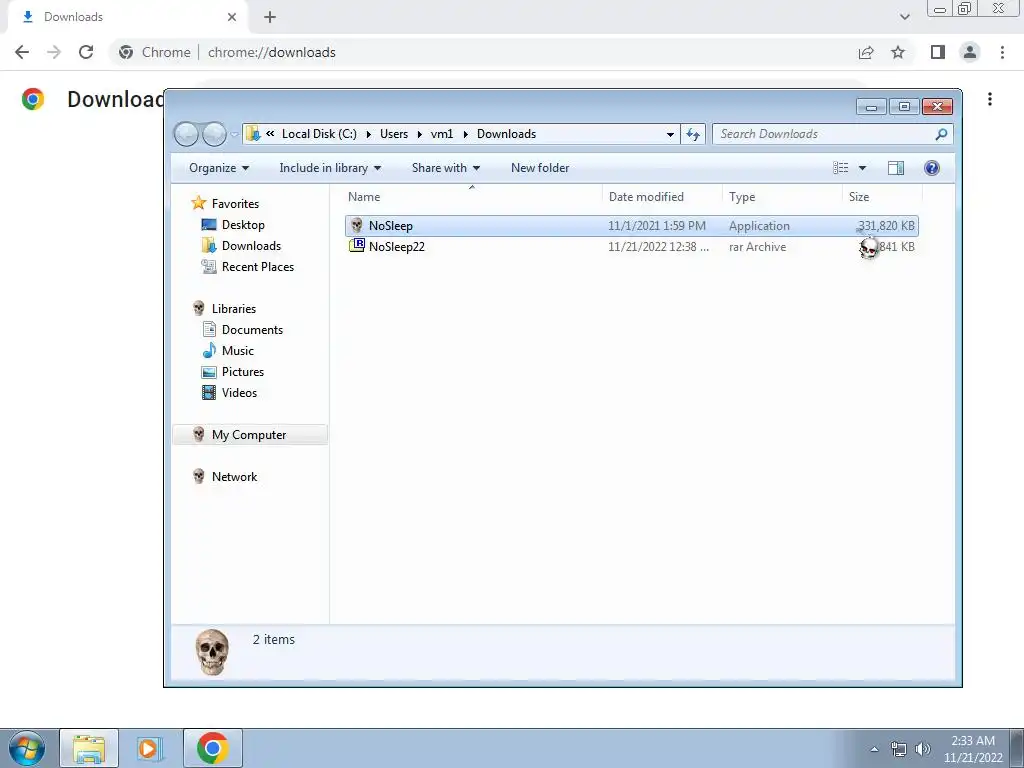Open the Organize dropdown menu

coord(219,168)
